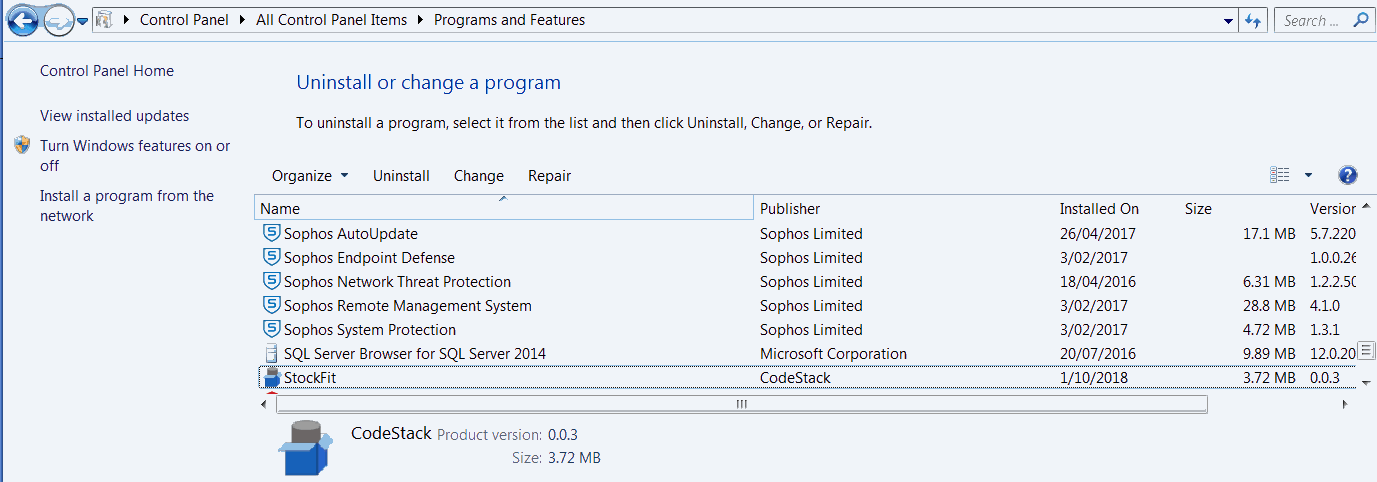Click the 28.8 MB size cell
Image resolution: width=1377 pixels, height=482 pixels.
pyautogui.click(x=1269, y=306)
